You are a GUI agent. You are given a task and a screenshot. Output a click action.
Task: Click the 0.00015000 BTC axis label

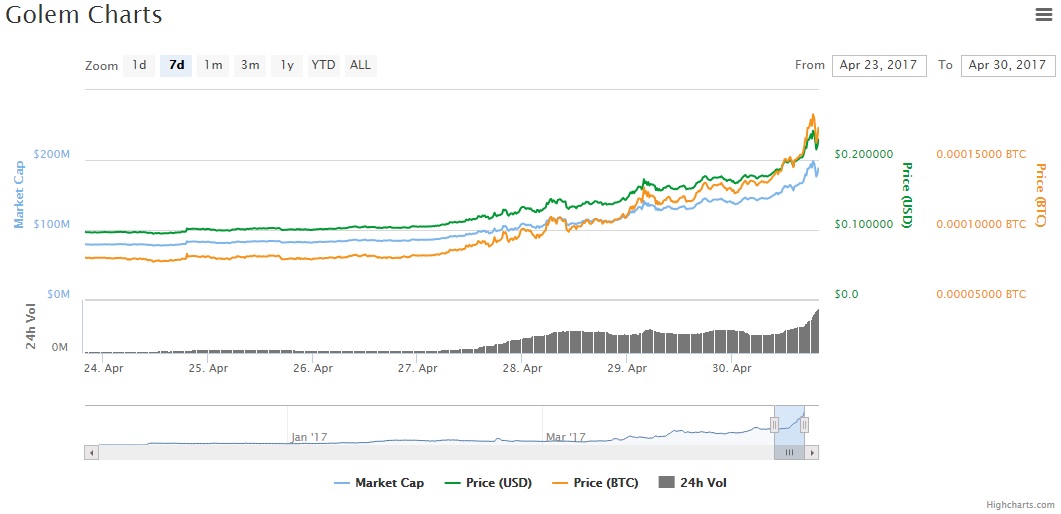point(981,154)
